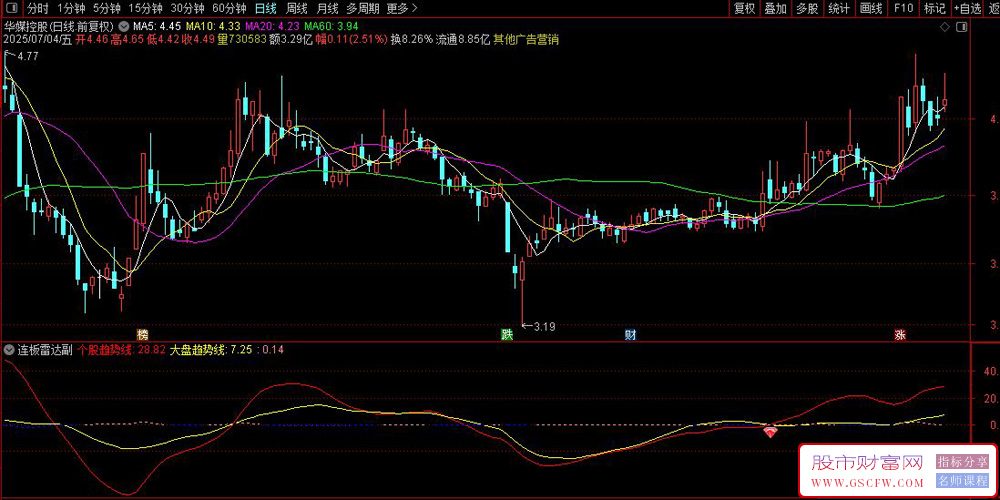Image resolution: width=1000 pixels, height=500 pixels.
Task: Click the green 跌 event marker
Action: (x=507, y=335)
